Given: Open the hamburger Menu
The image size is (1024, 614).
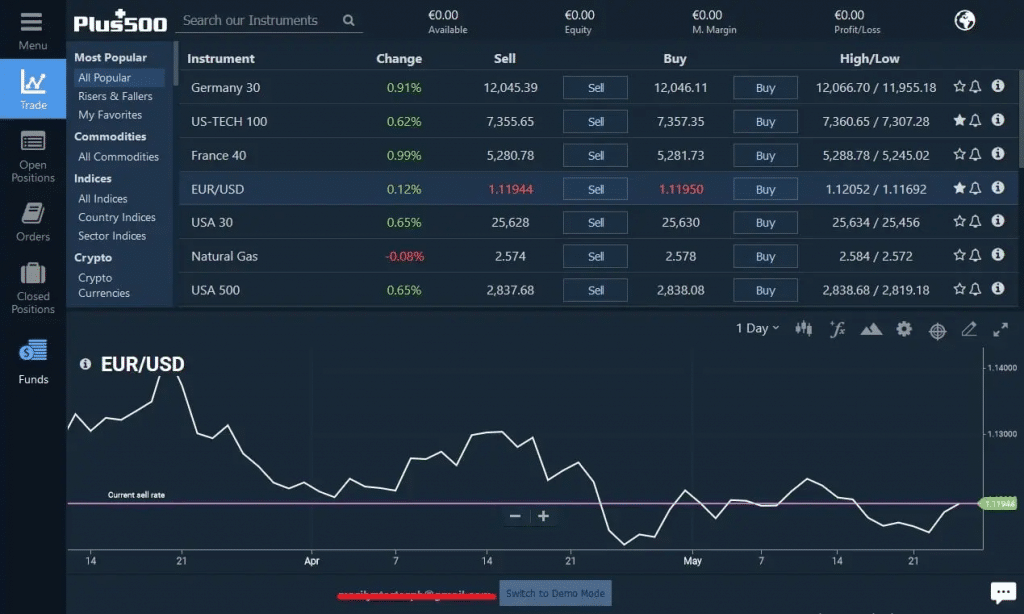Looking at the screenshot, I should [32, 29].
